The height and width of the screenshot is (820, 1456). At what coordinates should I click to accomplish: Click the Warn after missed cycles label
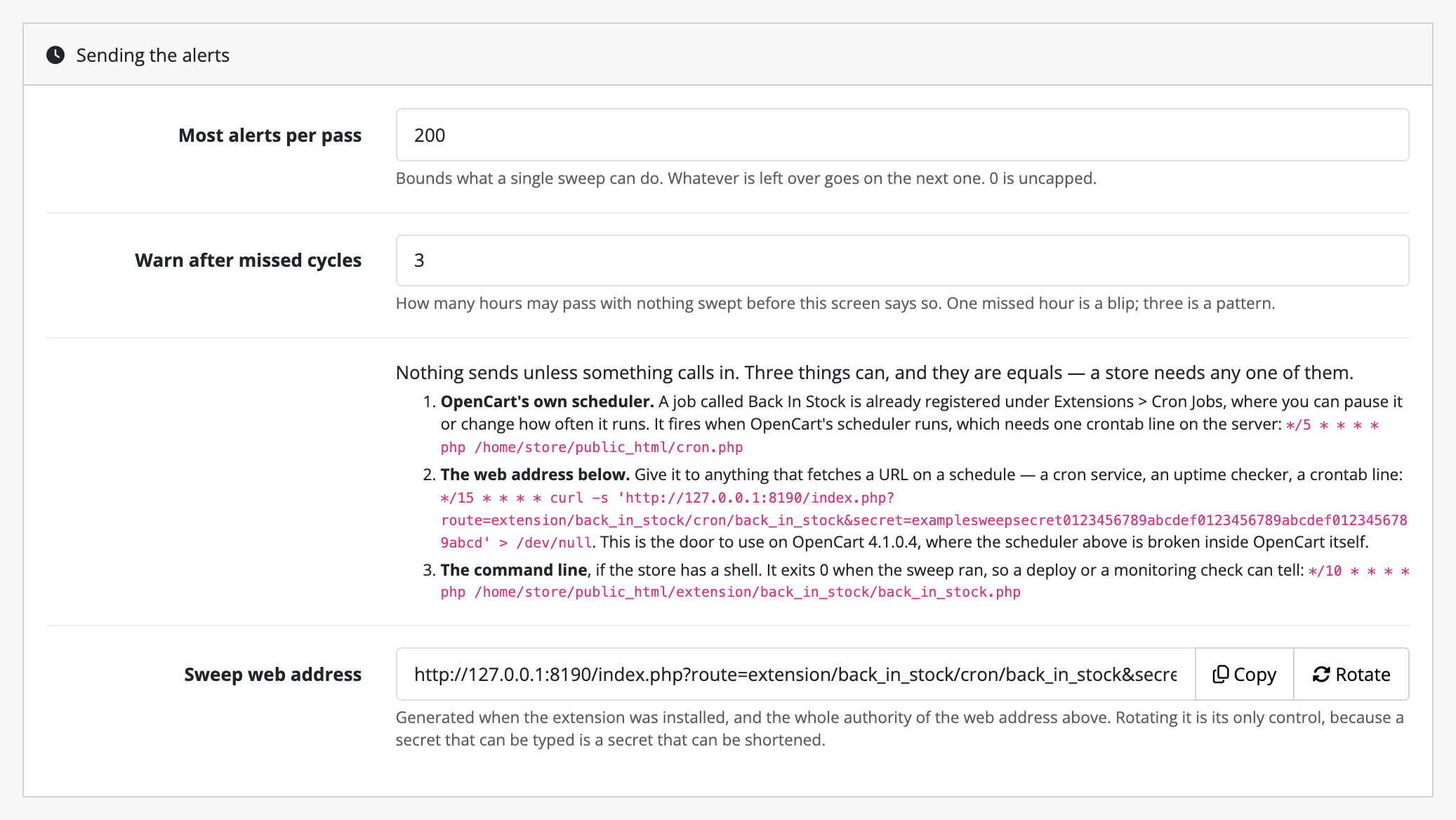point(248,260)
